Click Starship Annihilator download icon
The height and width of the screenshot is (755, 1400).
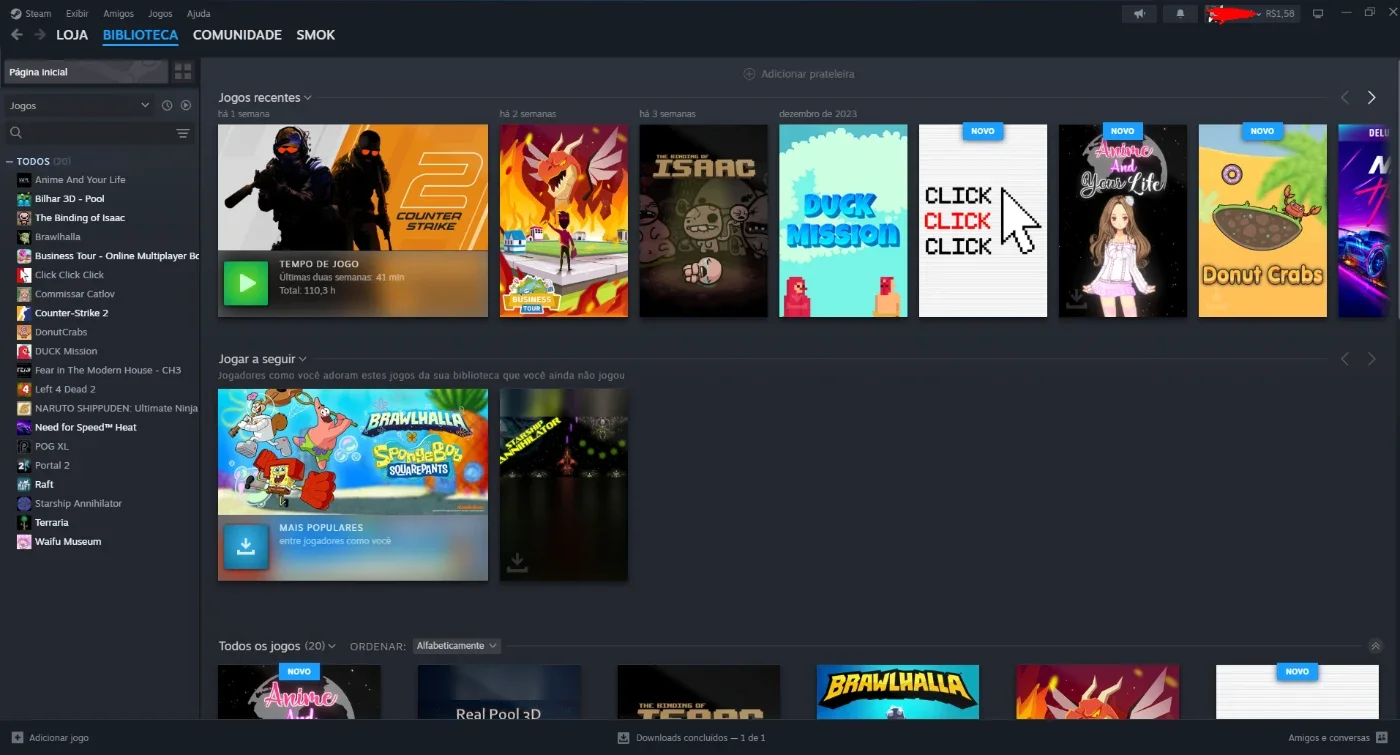(x=517, y=562)
